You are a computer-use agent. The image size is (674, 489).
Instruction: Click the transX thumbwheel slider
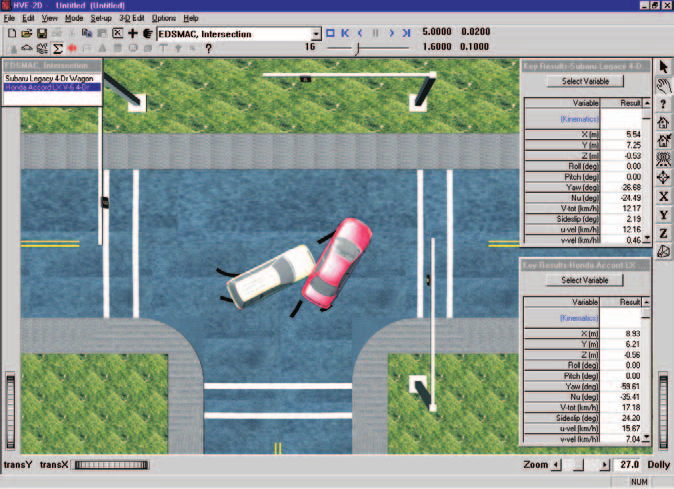(111, 465)
